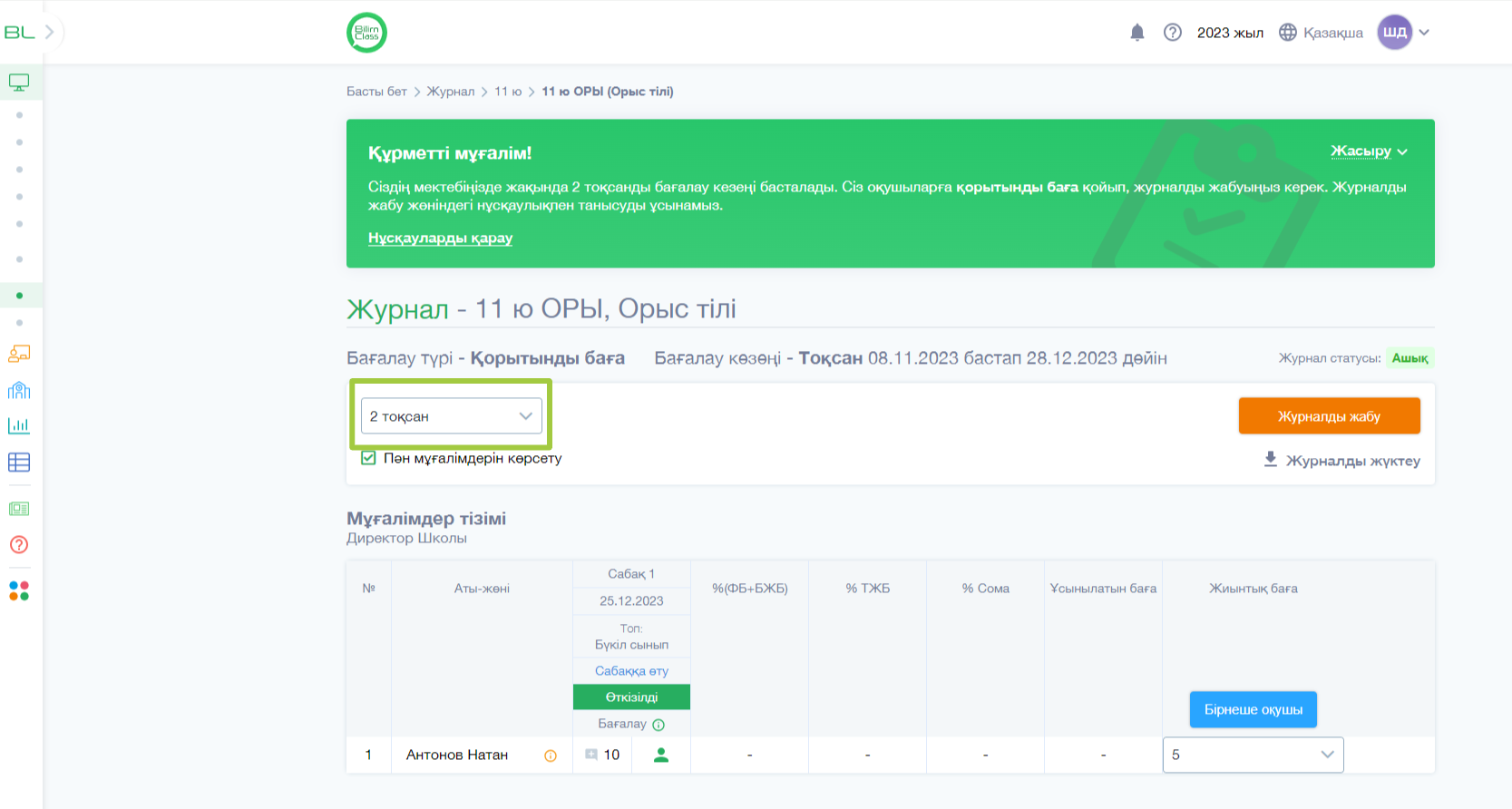
Task: Click student name Антонов Натан
Action: (x=457, y=755)
